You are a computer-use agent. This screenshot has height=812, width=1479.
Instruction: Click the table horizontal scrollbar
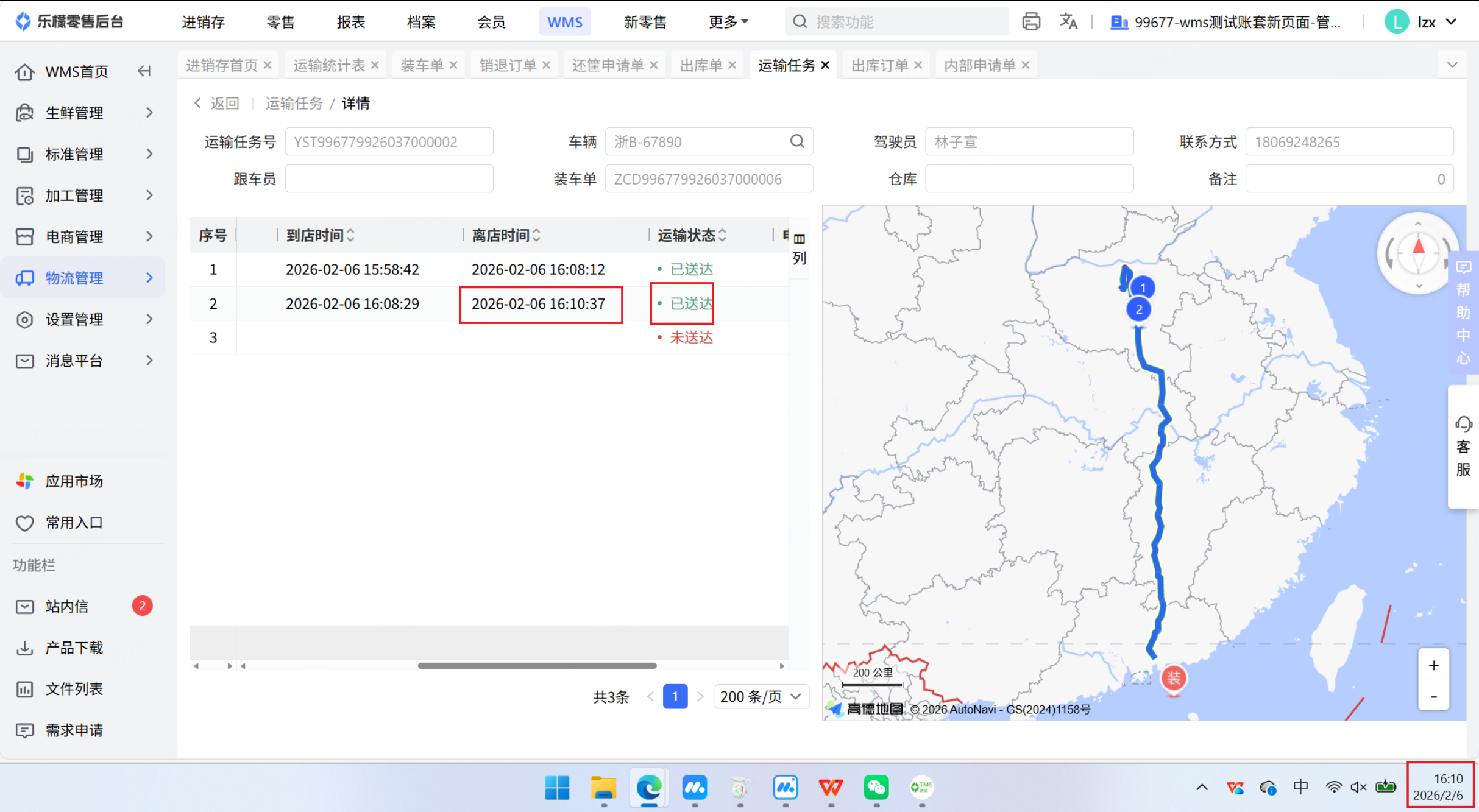[536, 666]
